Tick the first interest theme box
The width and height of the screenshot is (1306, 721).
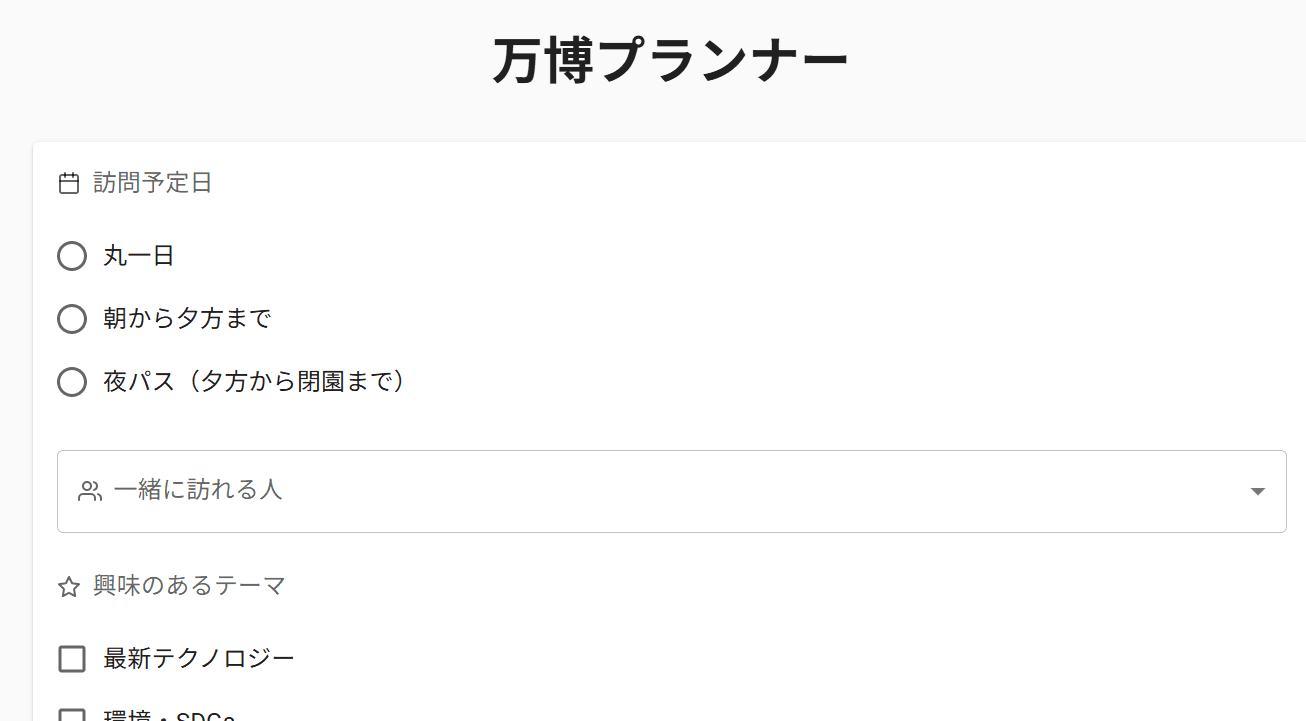(71, 658)
